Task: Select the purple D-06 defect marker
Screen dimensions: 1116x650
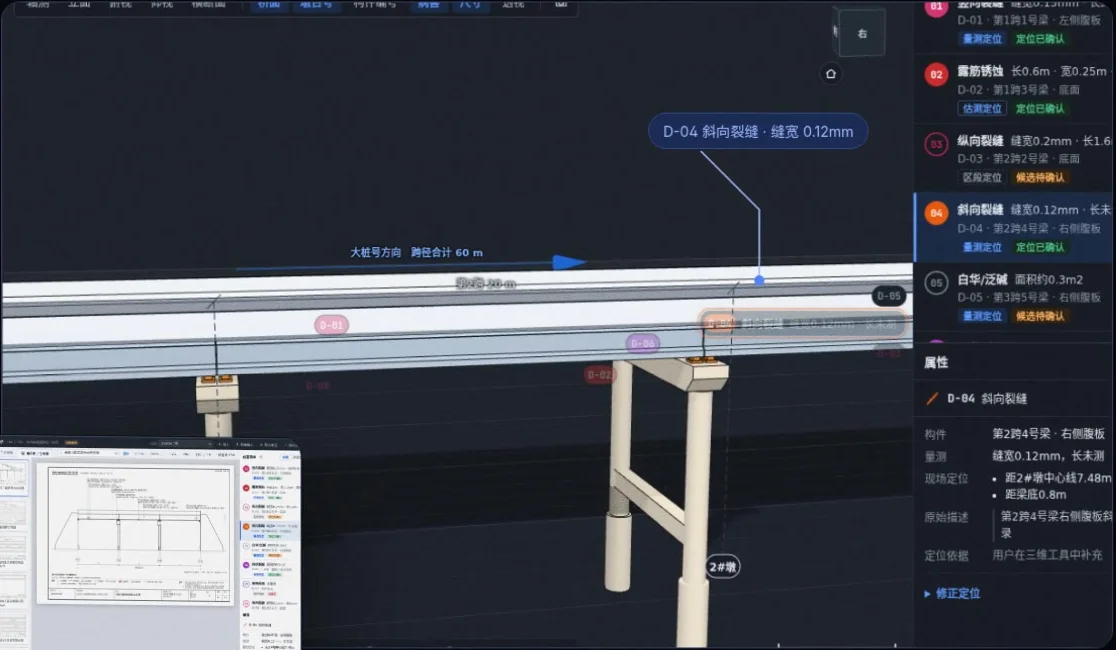Action: click(642, 343)
